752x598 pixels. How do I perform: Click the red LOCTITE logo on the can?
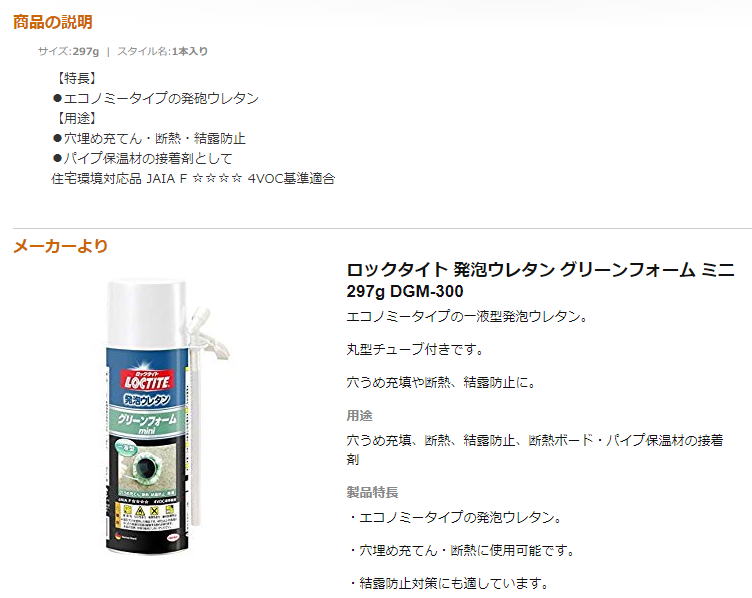146,380
